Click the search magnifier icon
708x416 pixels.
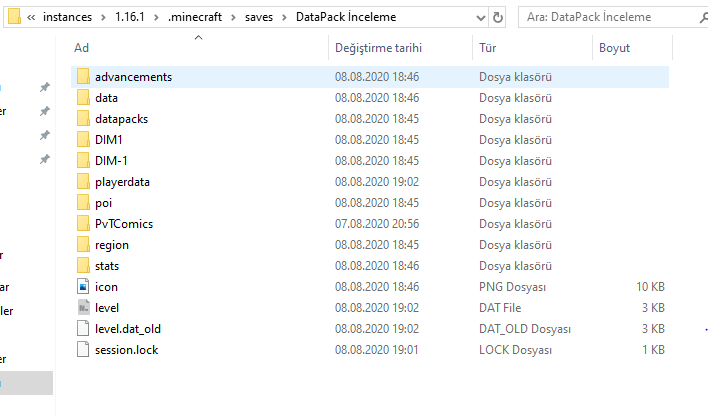703,18
